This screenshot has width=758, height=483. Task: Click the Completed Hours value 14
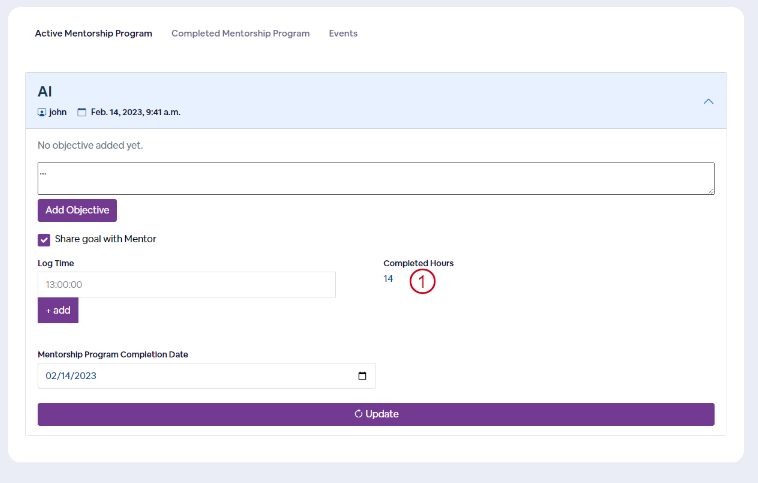(x=388, y=278)
